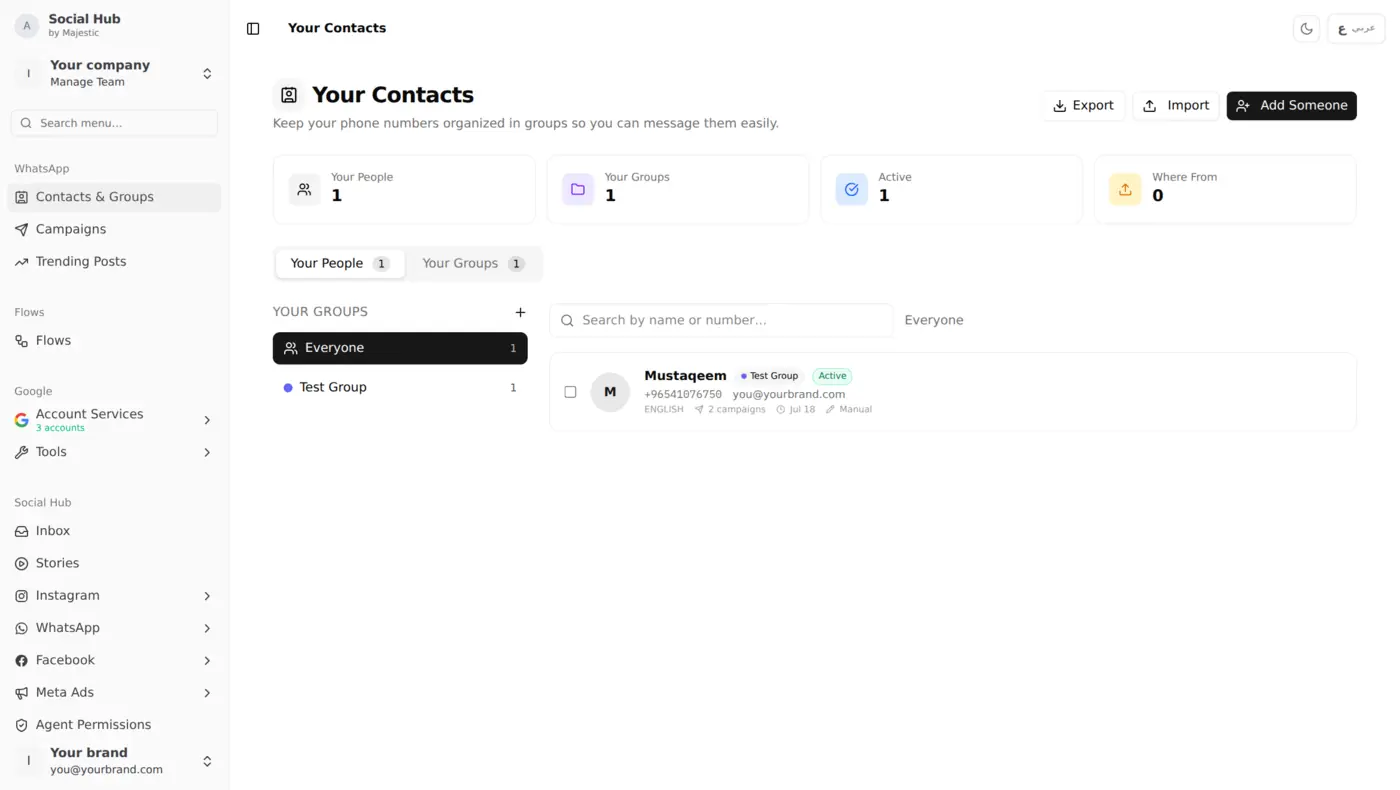Screen dimensions: 1400x790
Task: Click the Test Group purple color dot
Action: point(288,388)
